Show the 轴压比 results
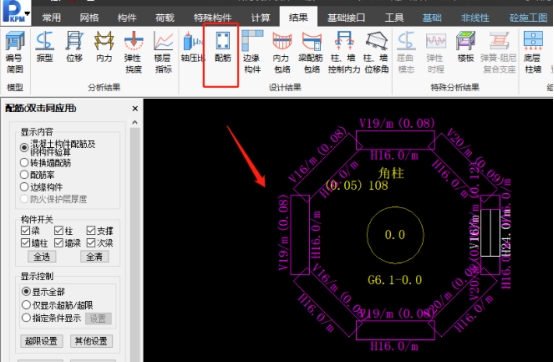 pos(193,47)
